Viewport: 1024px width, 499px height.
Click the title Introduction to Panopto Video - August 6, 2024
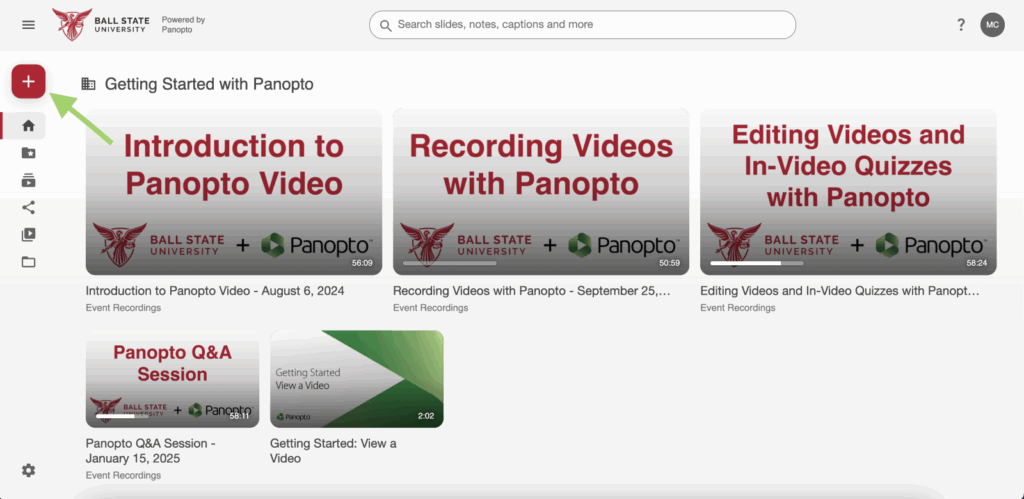pos(215,291)
